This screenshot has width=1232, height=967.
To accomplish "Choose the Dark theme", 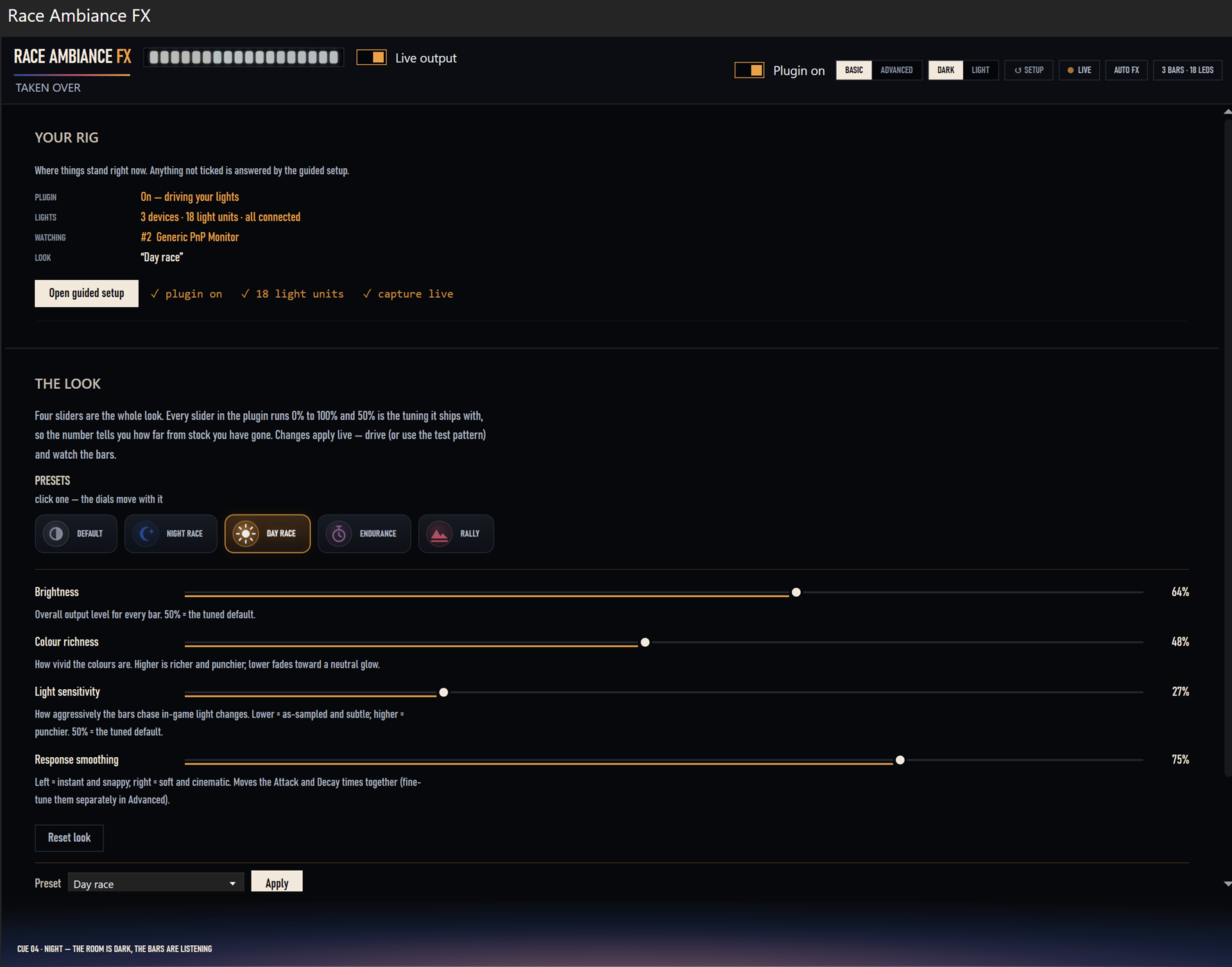I will pyautogui.click(x=946, y=70).
